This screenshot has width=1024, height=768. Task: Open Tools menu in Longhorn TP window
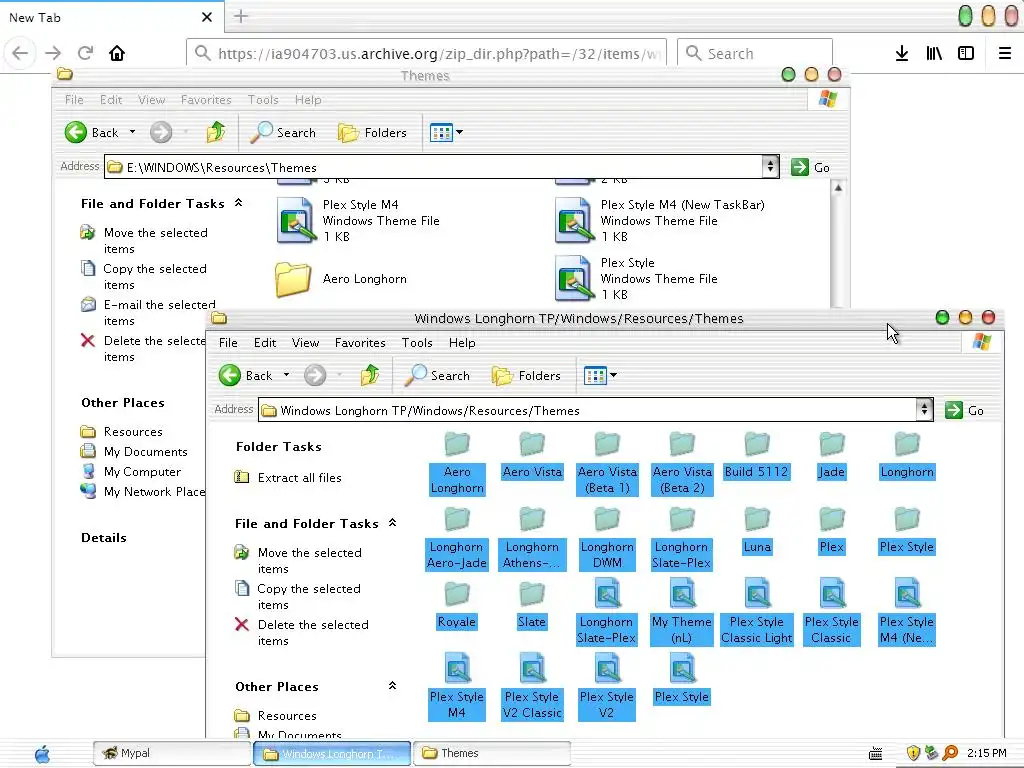[417, 343]
